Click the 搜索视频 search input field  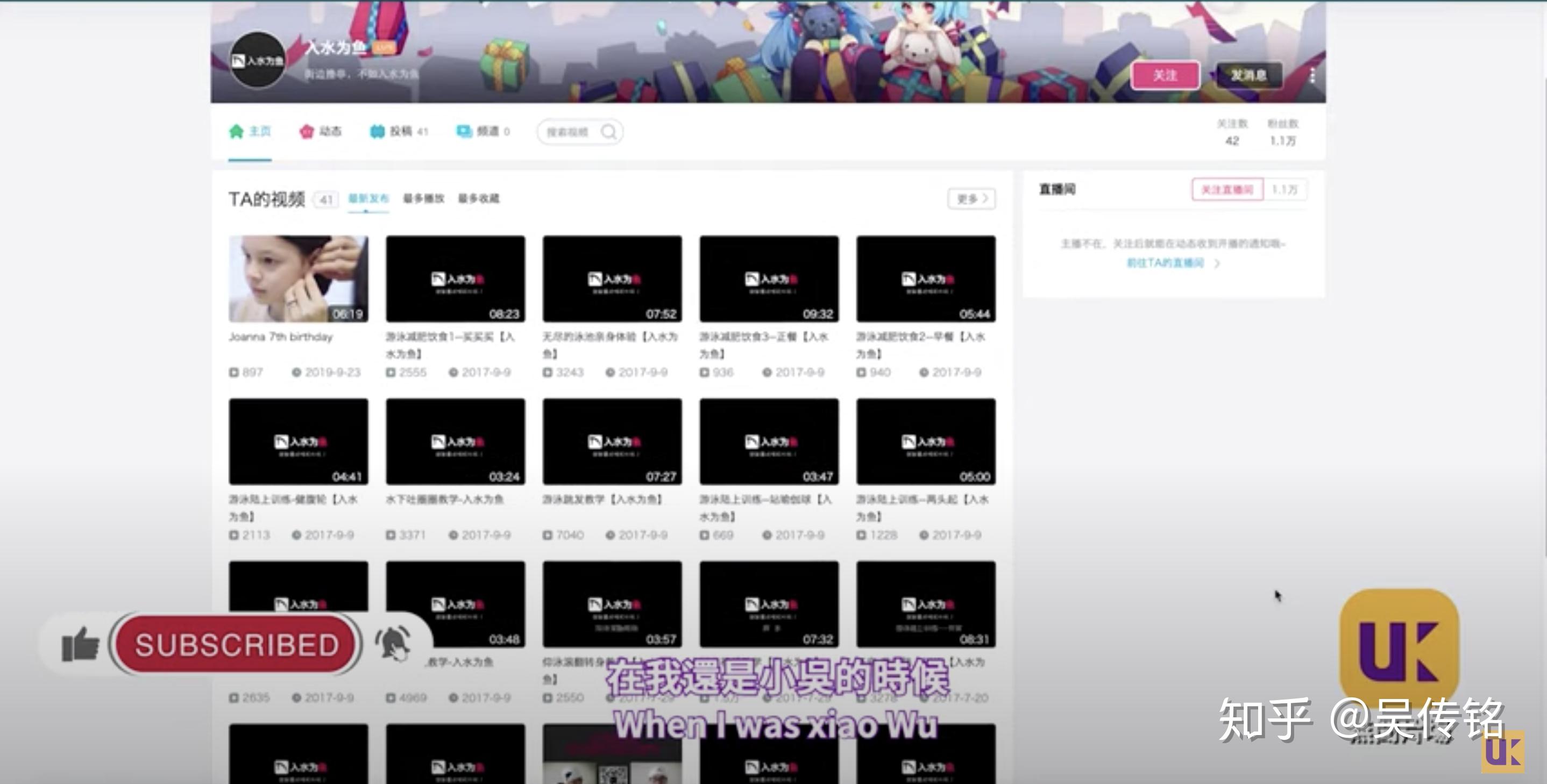pos(579,131)
